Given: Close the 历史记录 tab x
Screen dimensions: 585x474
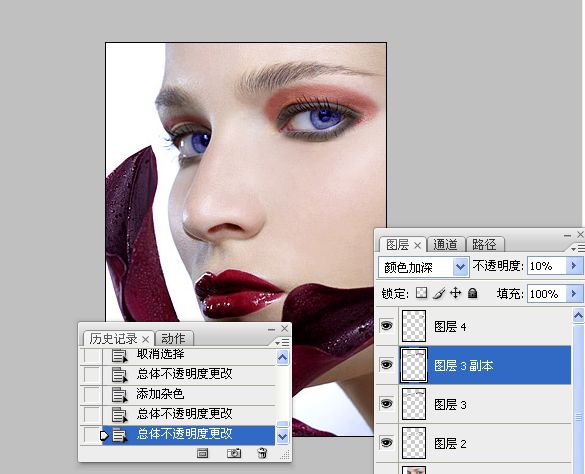Looking at the screenshot, I should (x=146, y=339).
